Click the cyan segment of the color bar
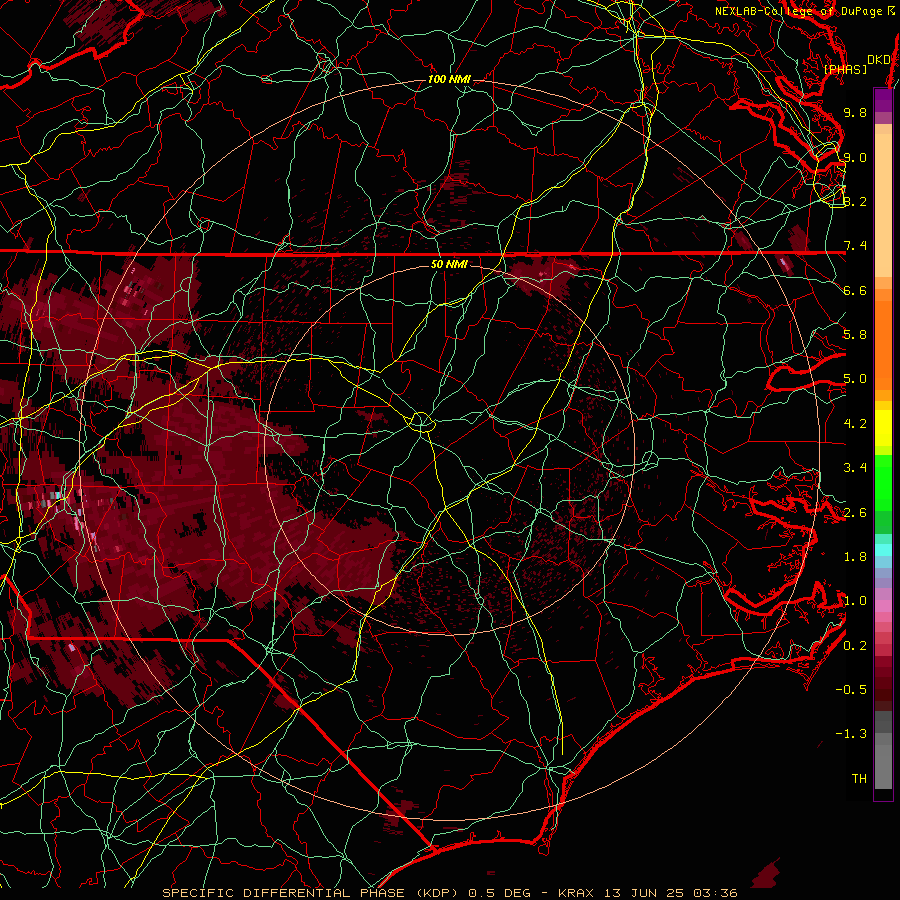 click(883, 549)
